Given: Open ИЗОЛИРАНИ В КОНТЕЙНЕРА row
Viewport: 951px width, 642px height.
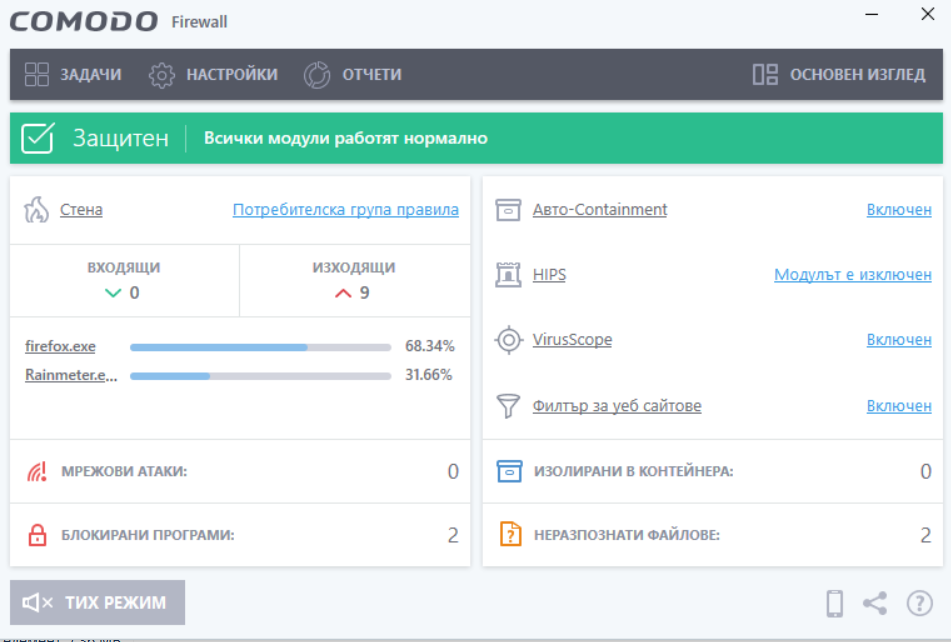Looking at the screenshot, I should click(713, 472).
